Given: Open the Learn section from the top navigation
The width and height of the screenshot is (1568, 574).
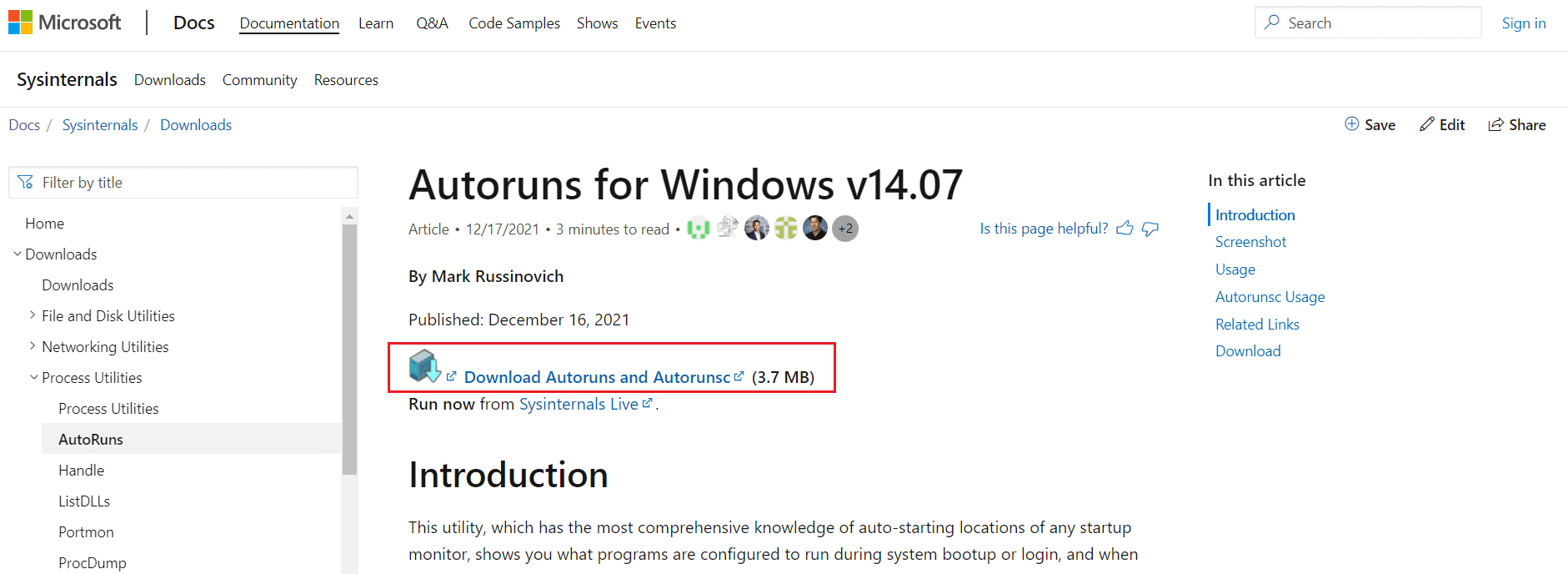Looking at the screenshot, I should coord(376,23).
